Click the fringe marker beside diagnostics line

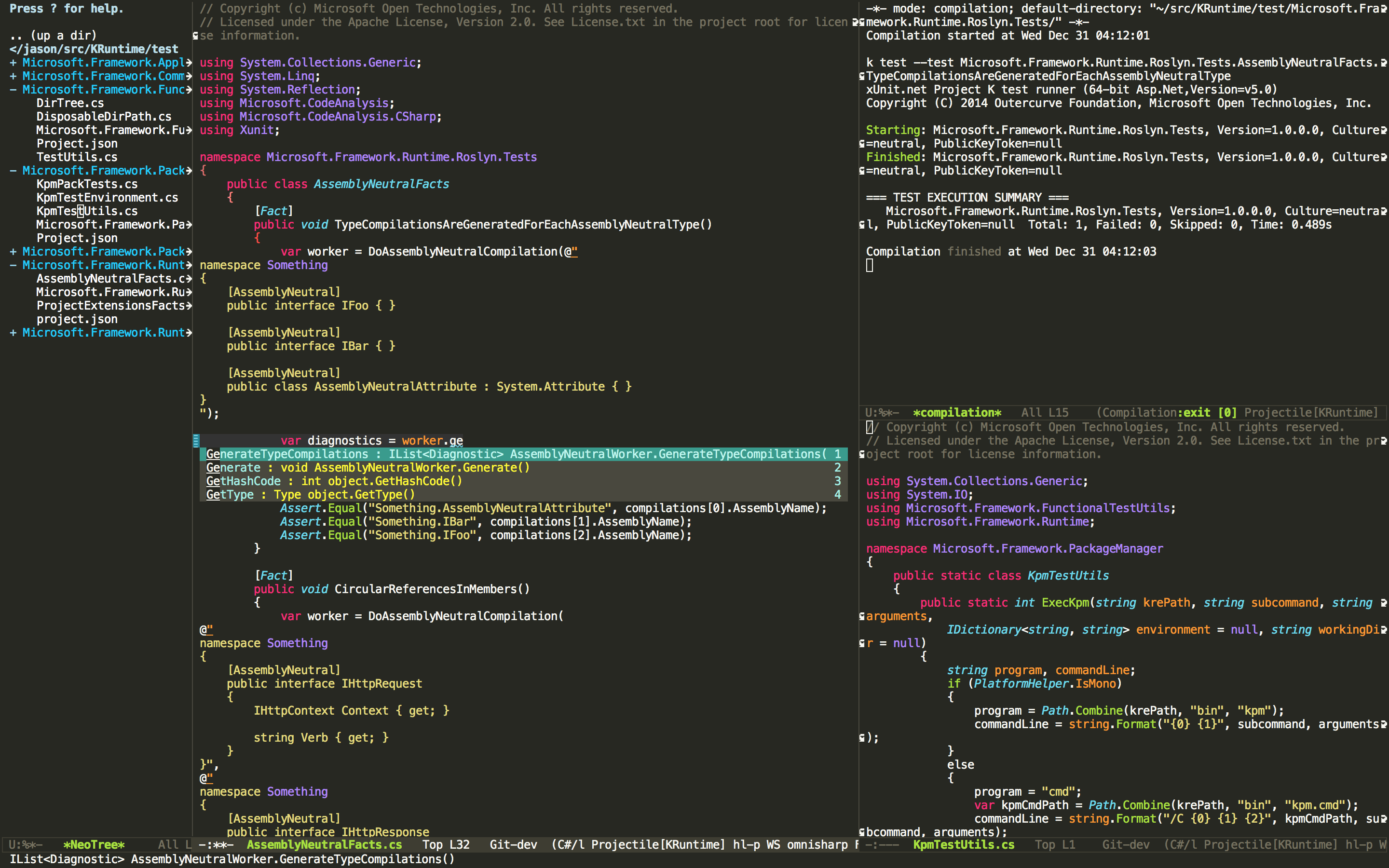(x=196, y=441)
